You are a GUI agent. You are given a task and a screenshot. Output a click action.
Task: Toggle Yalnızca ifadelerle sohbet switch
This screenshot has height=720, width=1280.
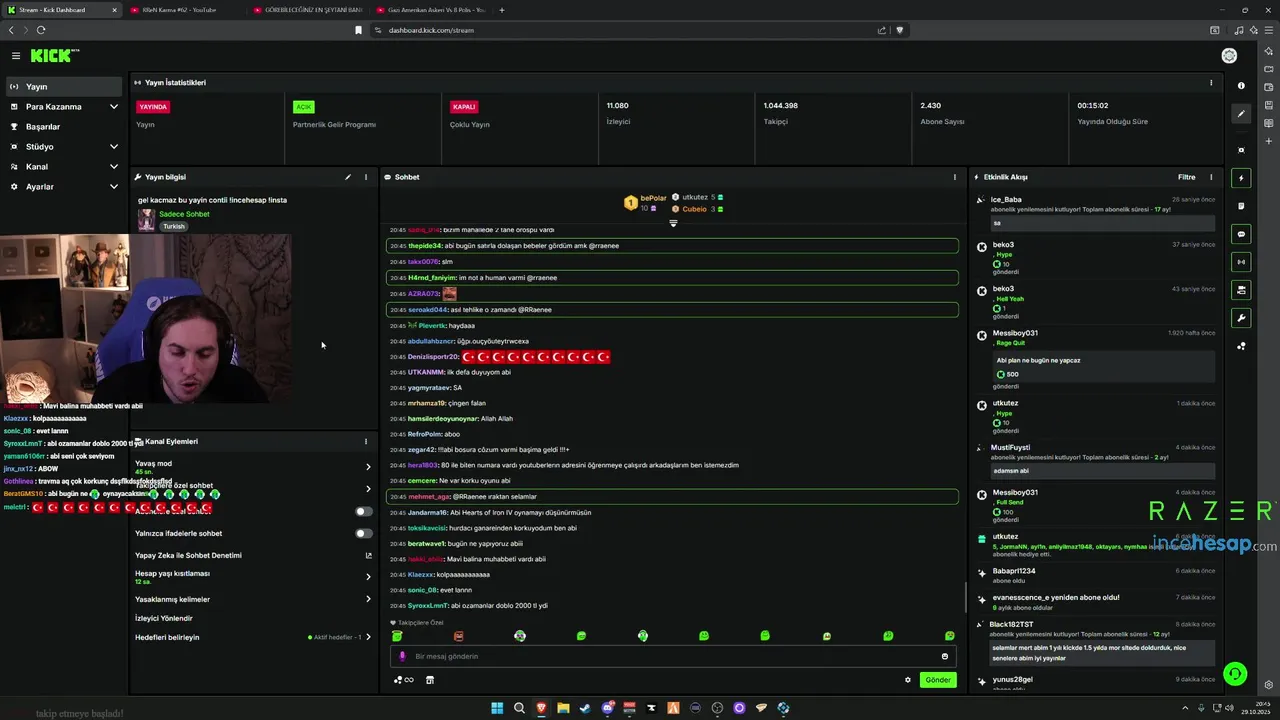tap(364, 533)
